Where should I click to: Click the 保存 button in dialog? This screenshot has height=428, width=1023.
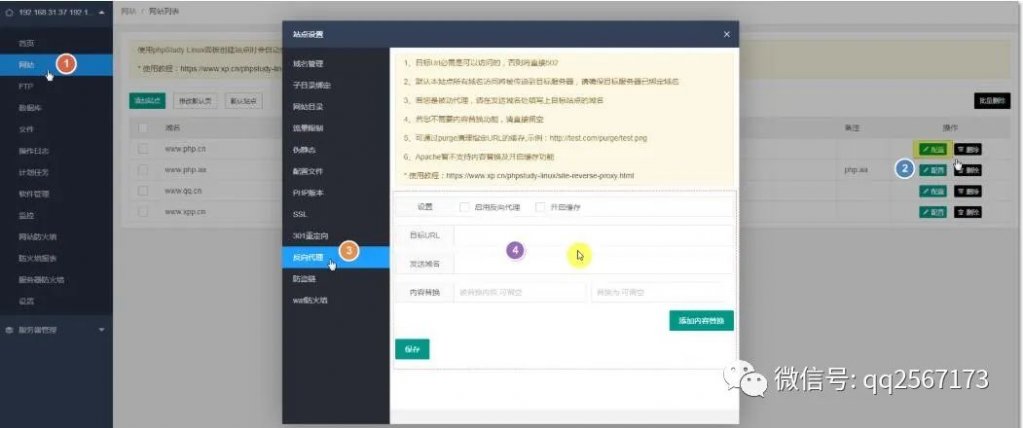point(412,349)
